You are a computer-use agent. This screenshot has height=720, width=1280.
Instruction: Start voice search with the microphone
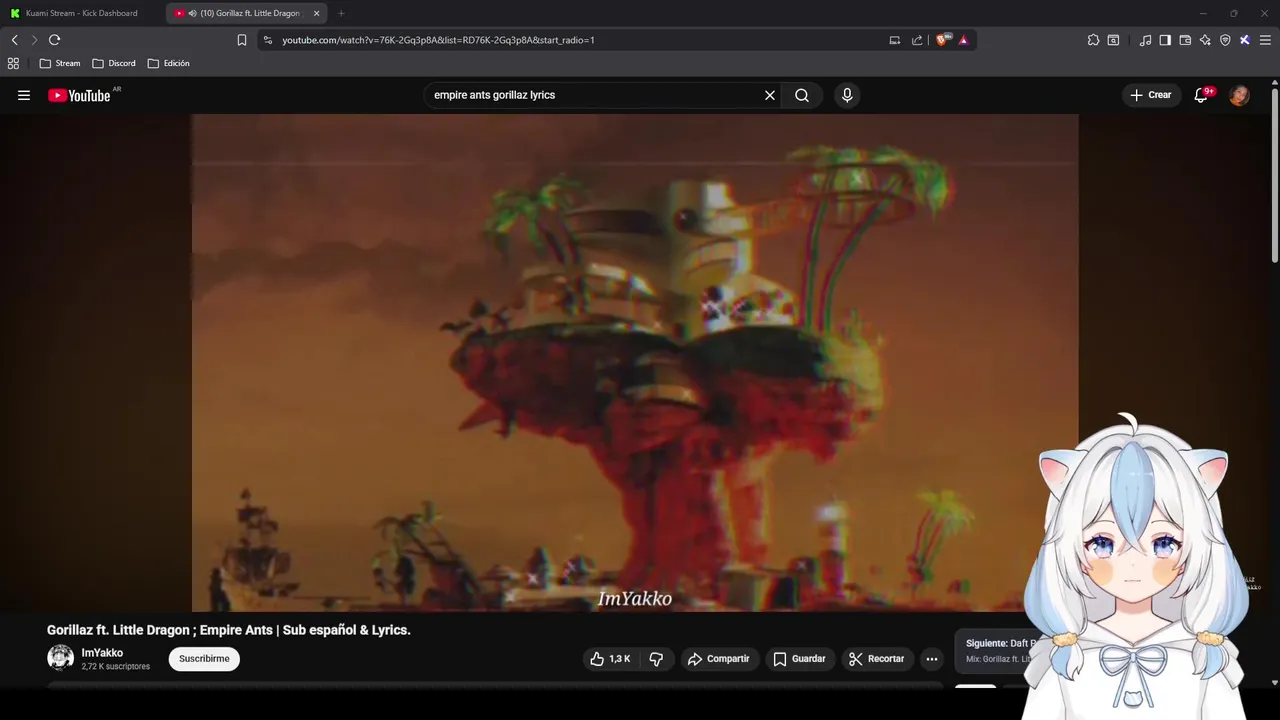847,95
